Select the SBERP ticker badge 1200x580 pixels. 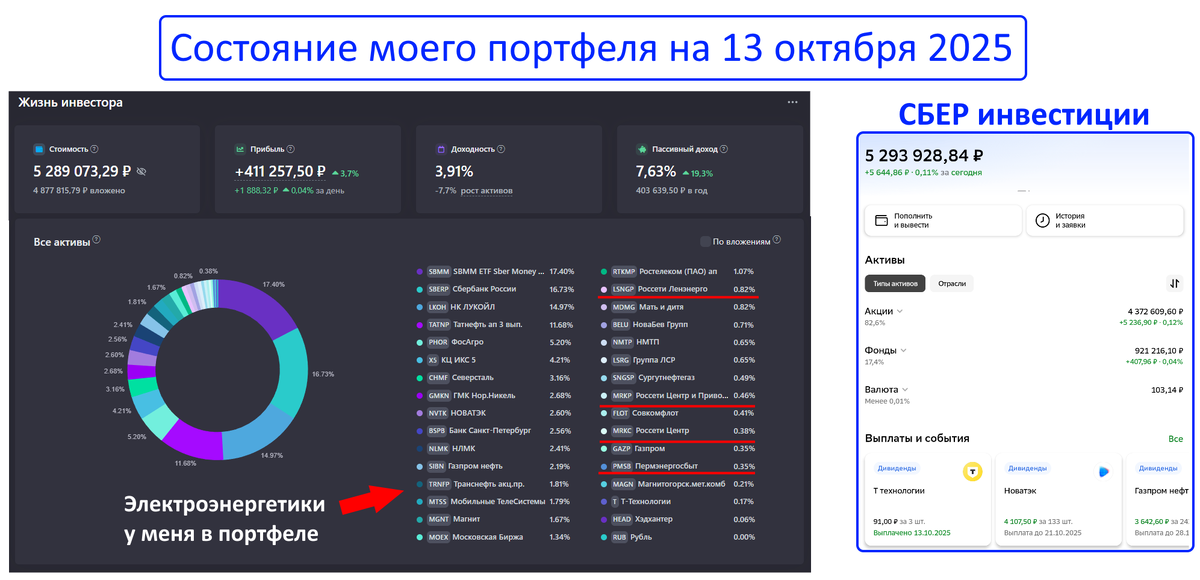(x=438, y=289)
